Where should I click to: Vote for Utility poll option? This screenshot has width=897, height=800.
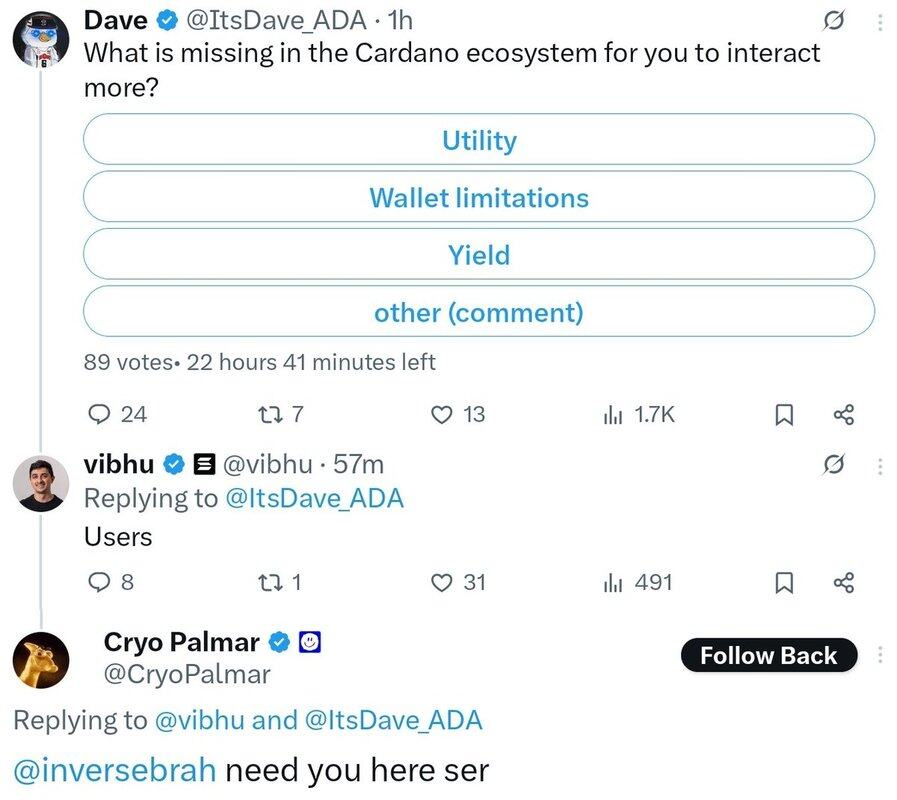pyautogui.click(x=479, y=140)
